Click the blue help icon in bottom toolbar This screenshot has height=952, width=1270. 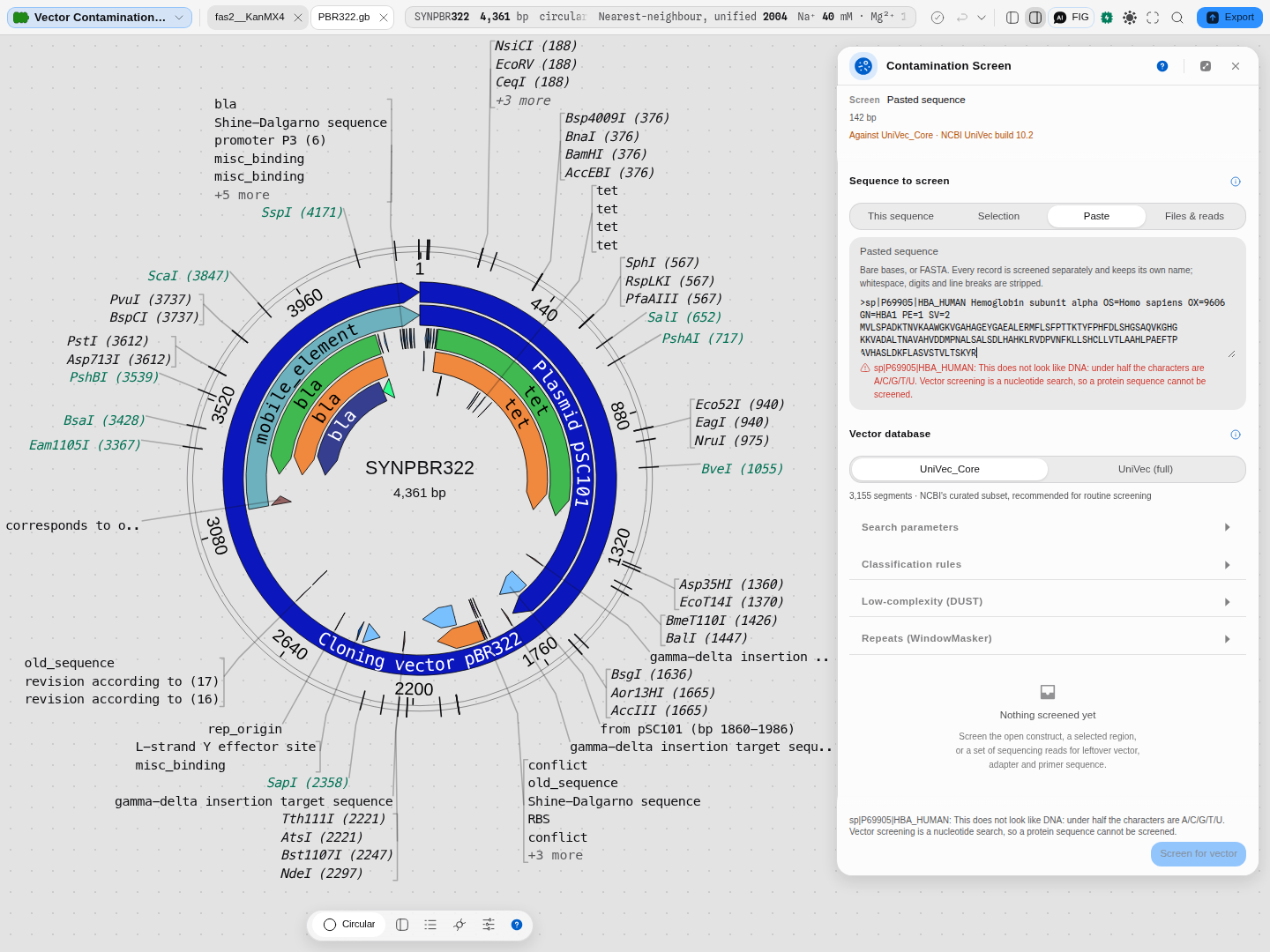click(x=517, y=925)
